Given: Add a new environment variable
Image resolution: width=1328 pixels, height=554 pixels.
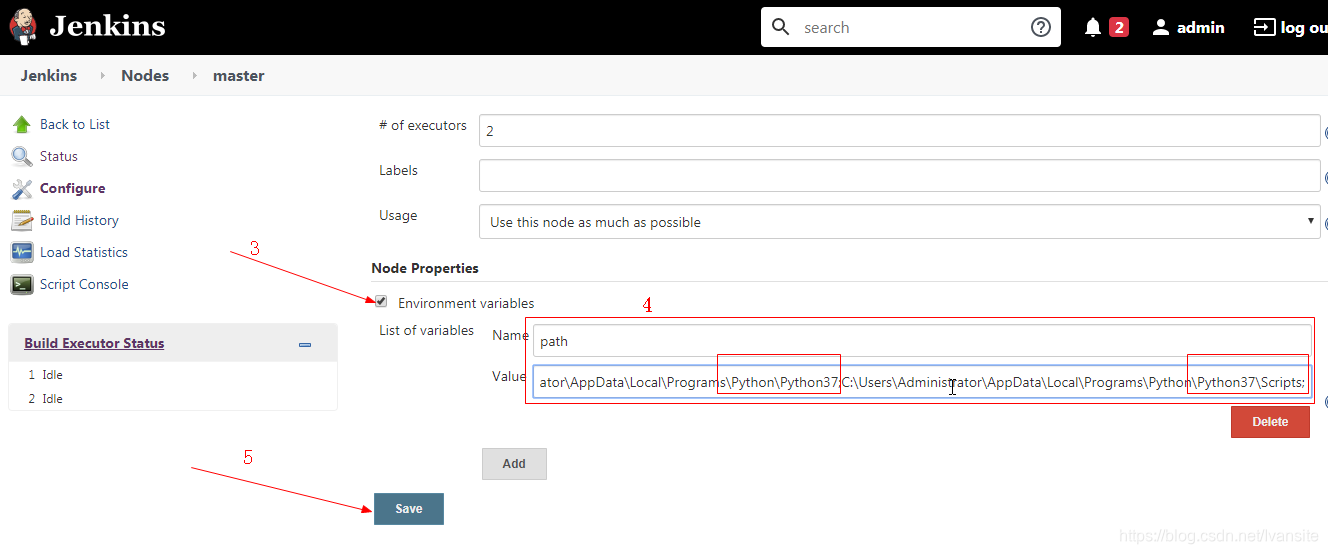Looking at the screenshot, I should point(514,464).
